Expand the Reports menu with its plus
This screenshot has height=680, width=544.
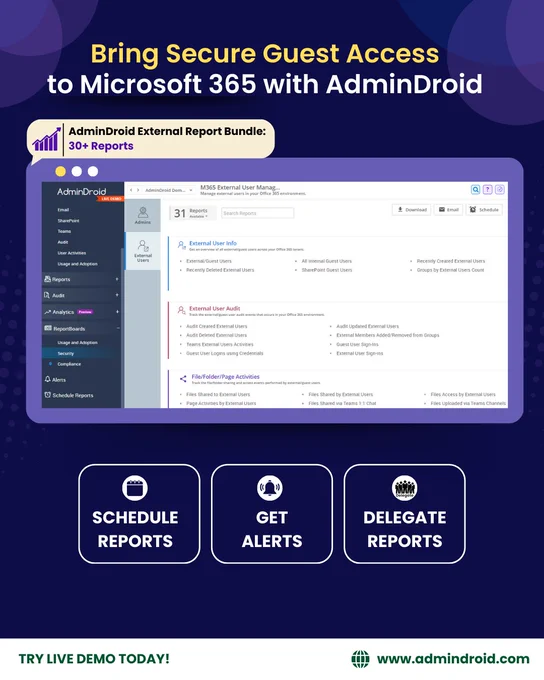tap(117, 279)
